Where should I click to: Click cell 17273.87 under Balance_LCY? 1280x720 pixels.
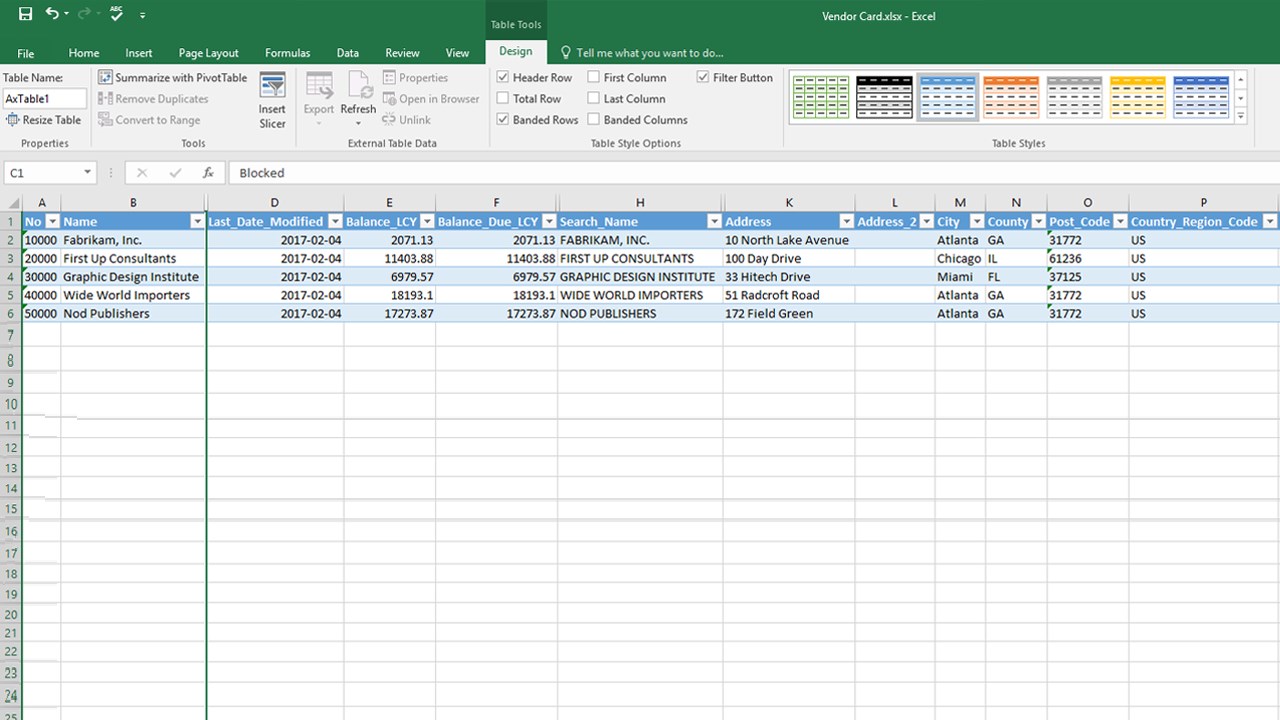coord(389,313)
